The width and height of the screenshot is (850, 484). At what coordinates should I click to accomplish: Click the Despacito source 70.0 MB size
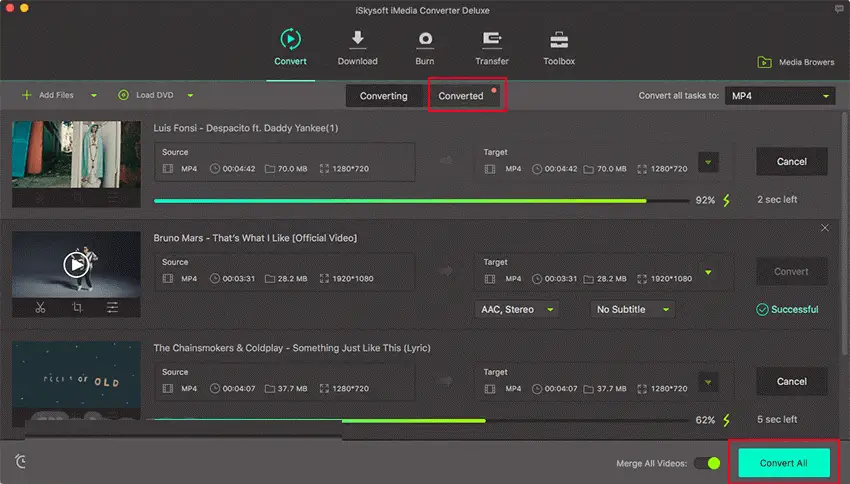[x=292, y=169]
